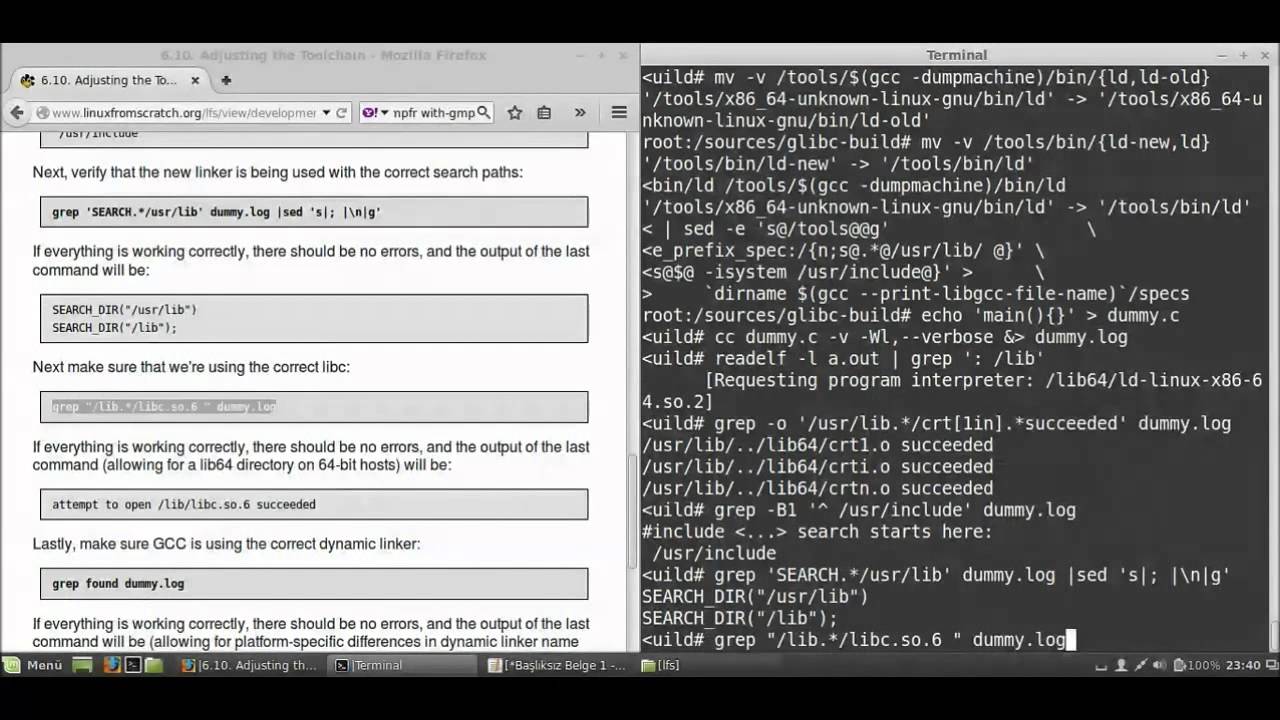Open the Firefox hamburger menu
The width and height of the screenshot is (1280, 720).
(x=619, y=113)
